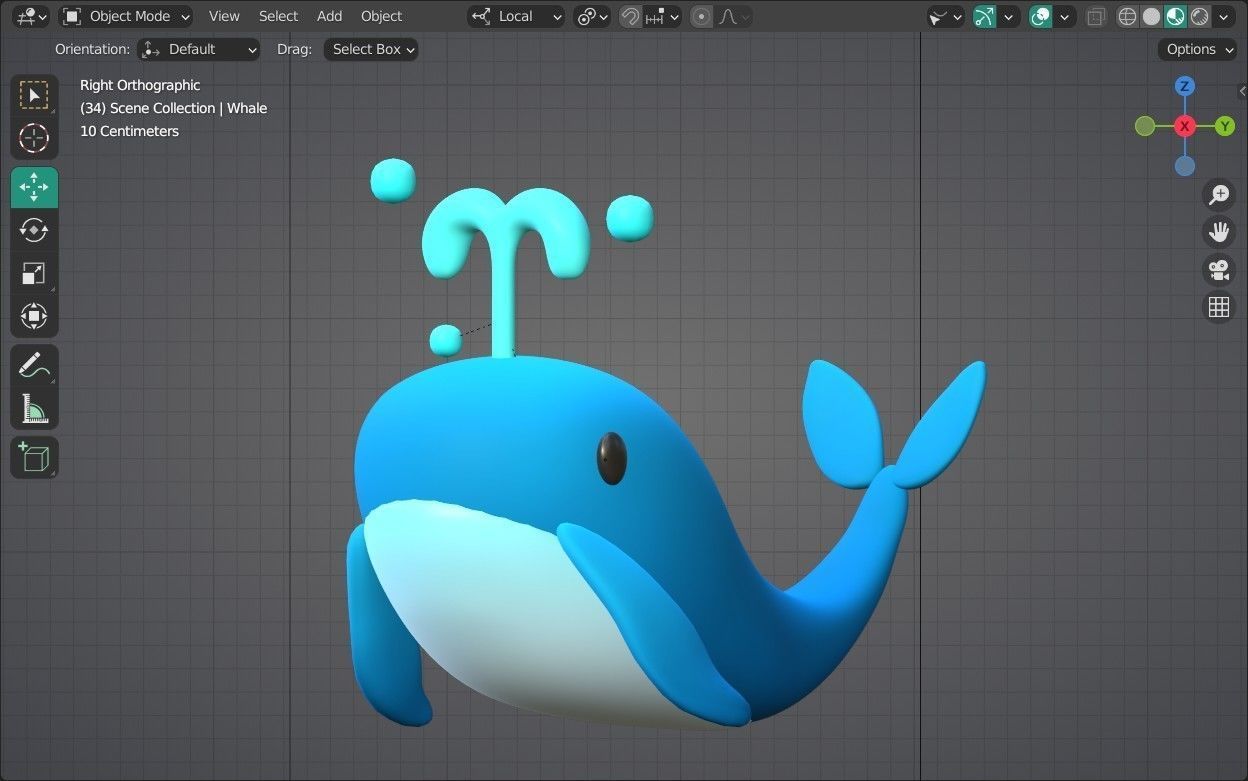Viewport: 1248px width, 781px height.
Task: Click the red X axis gizmo
Action: 1185,126
